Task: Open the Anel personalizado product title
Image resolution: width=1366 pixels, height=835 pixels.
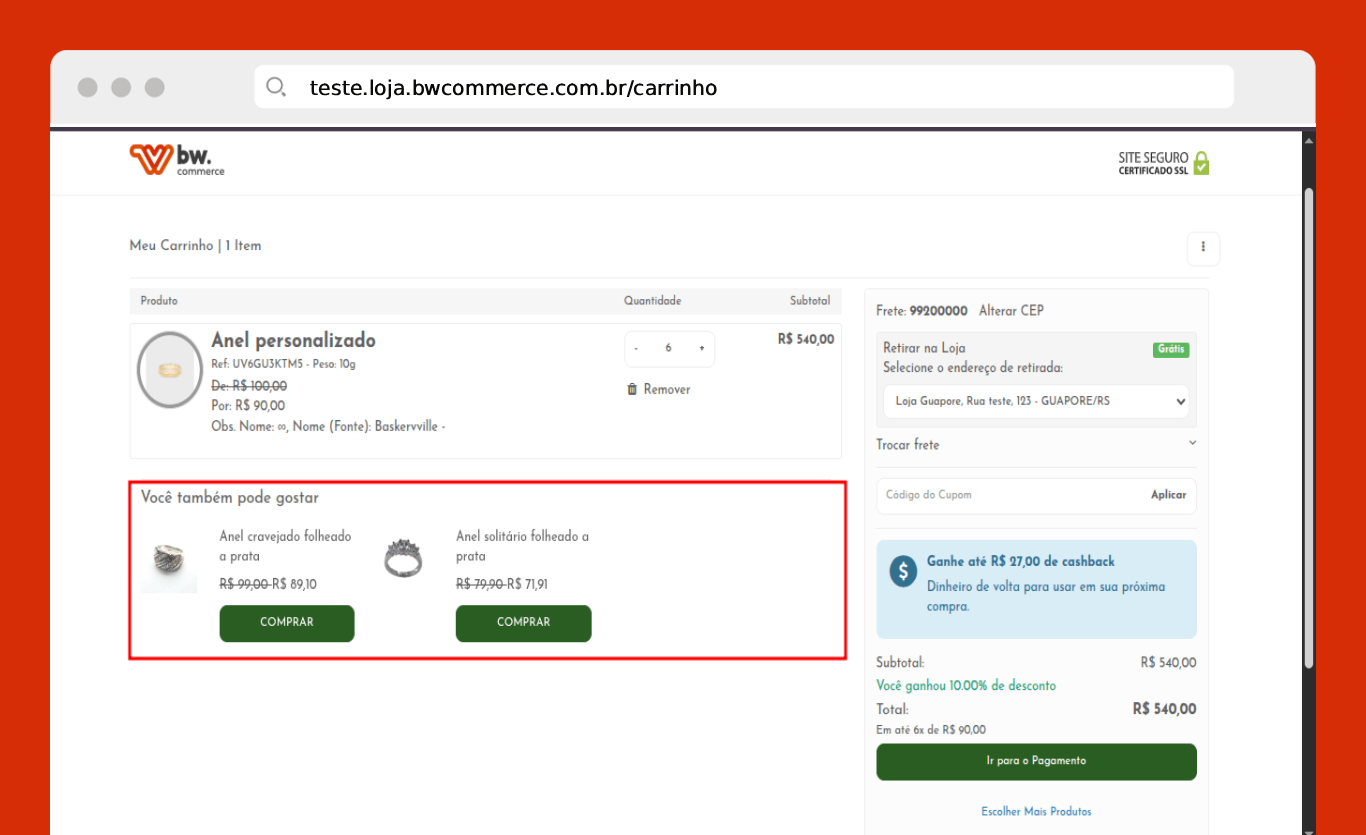Action: tap(293, 340)
